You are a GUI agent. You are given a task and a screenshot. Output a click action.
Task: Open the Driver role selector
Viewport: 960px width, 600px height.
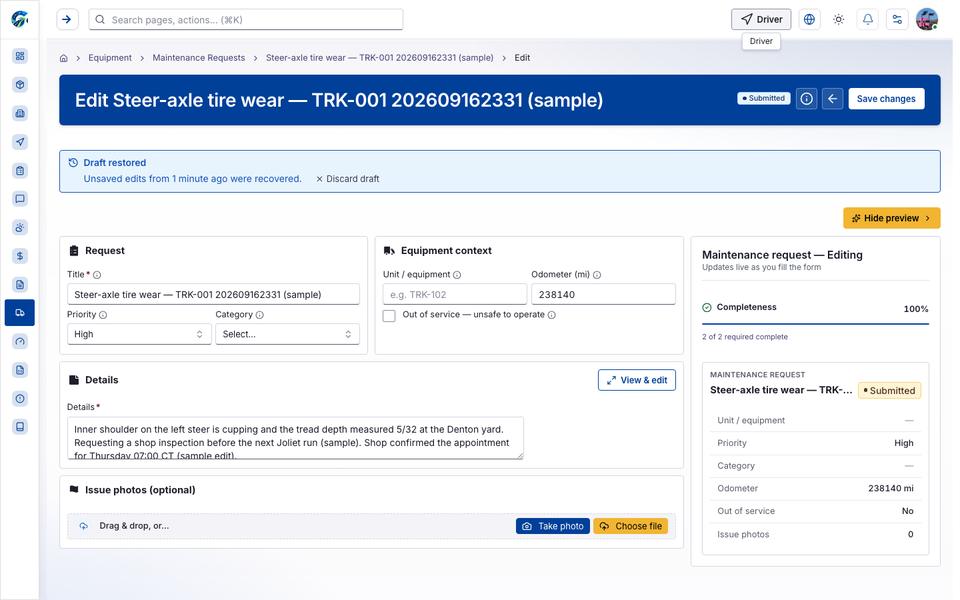pyautogui.click(x=761, y=20)
